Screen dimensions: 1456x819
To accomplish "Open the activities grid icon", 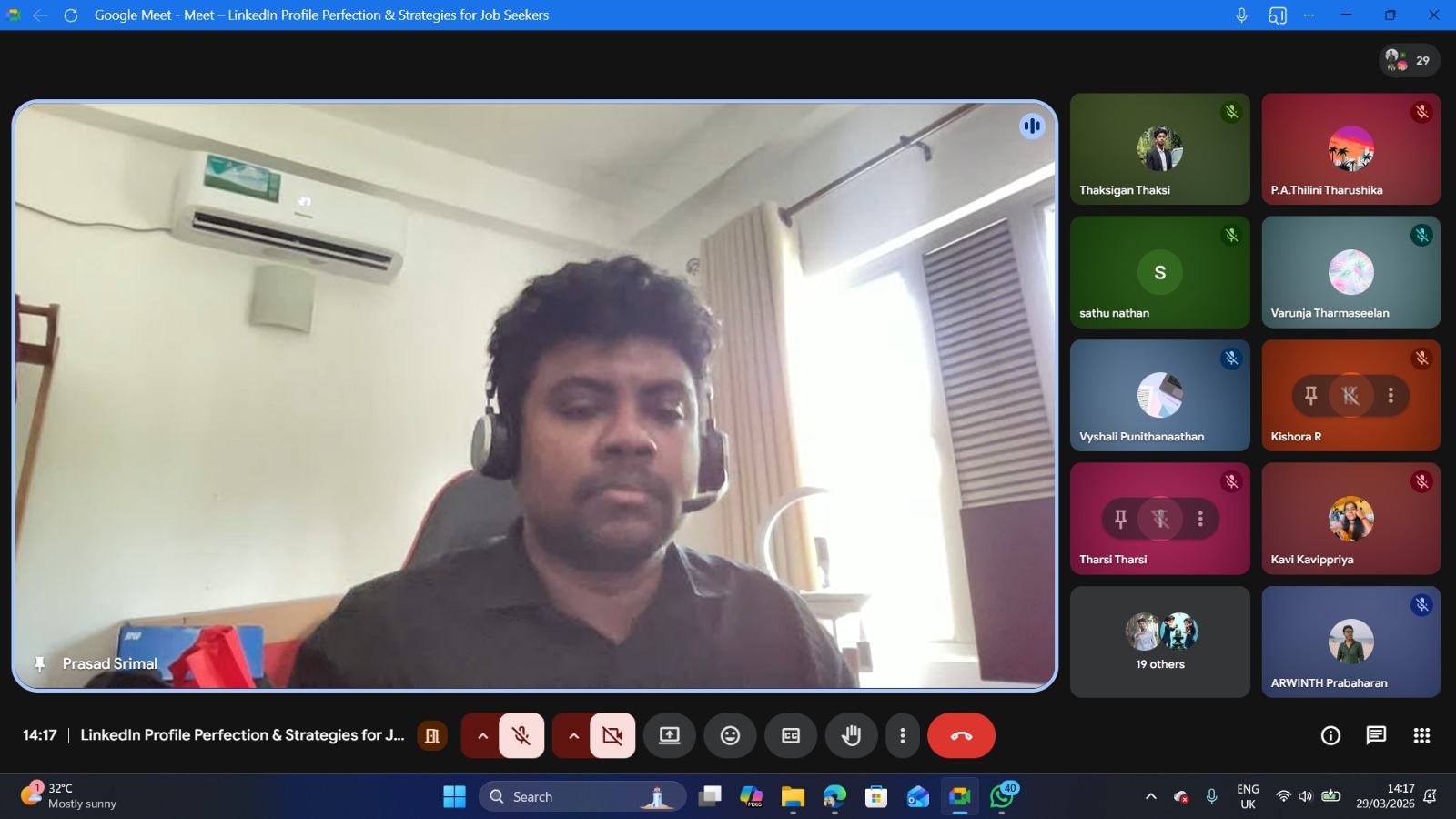I will tap(1421, 735).
